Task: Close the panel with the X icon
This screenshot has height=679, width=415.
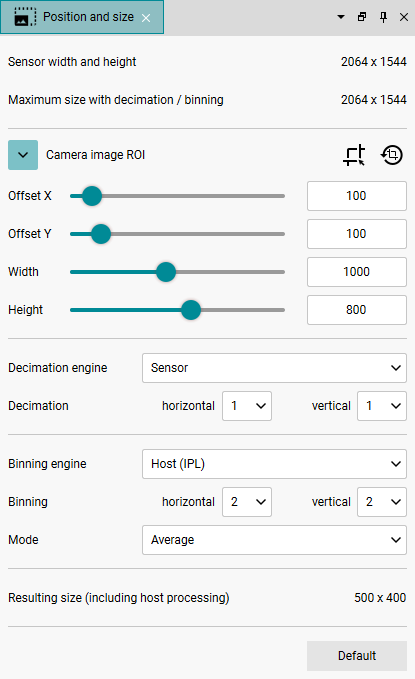Action: pos(404,17)
